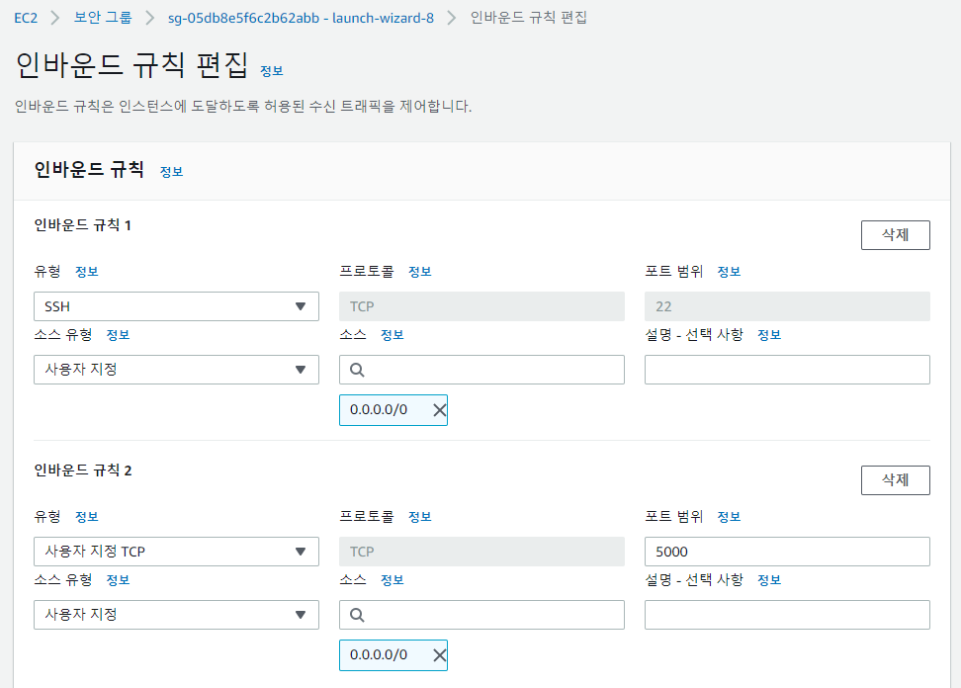Image resolution: width=961 pixels, height=688 pixels.
Task: Click the 인바운드 규칙 편집 page title
Action: [131, 64]
